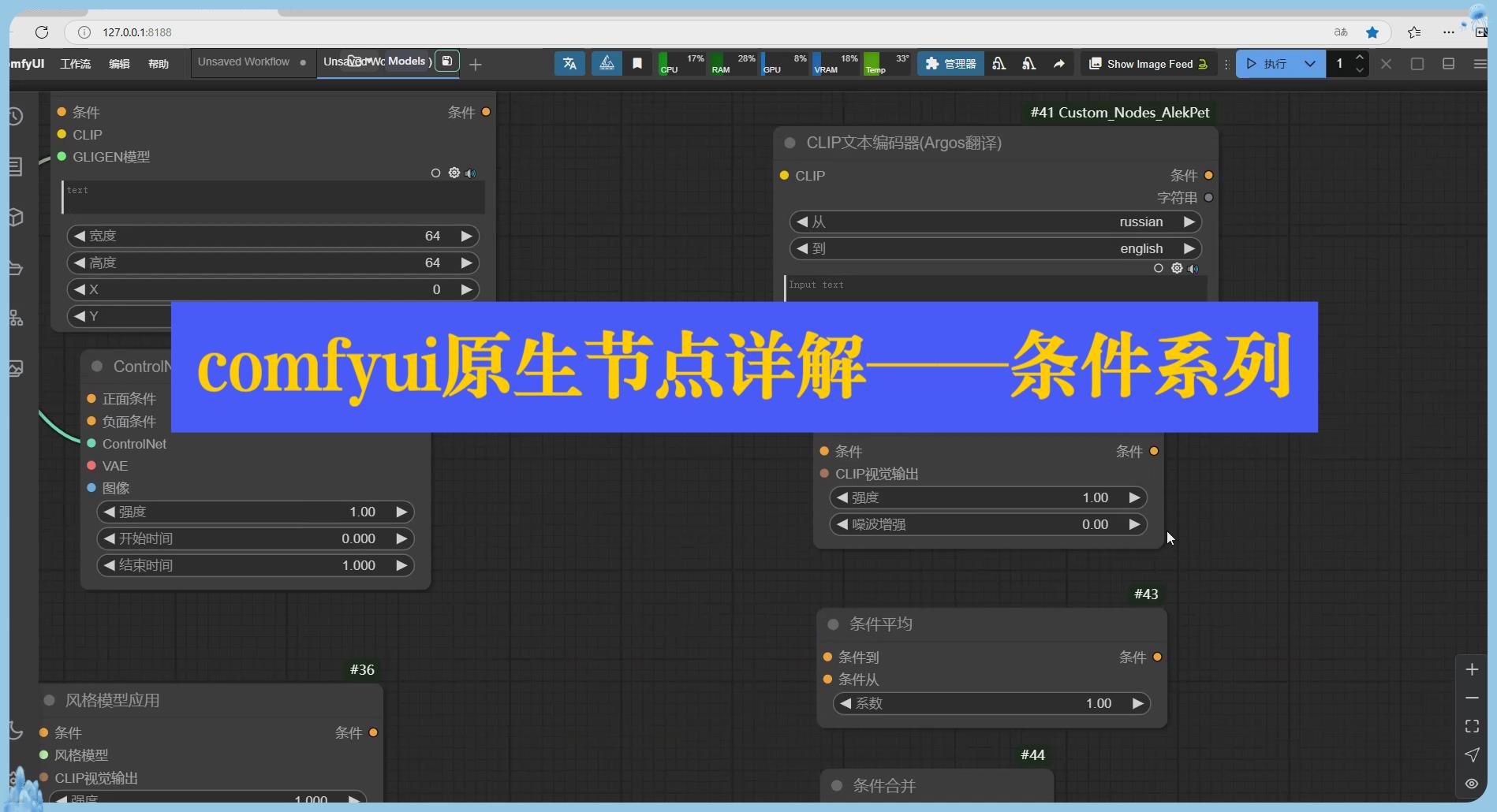The height and width of the screenshot is (812, 1497).
Task: Toggle link visibility eye icon
Action: (x=1472, y=783)
